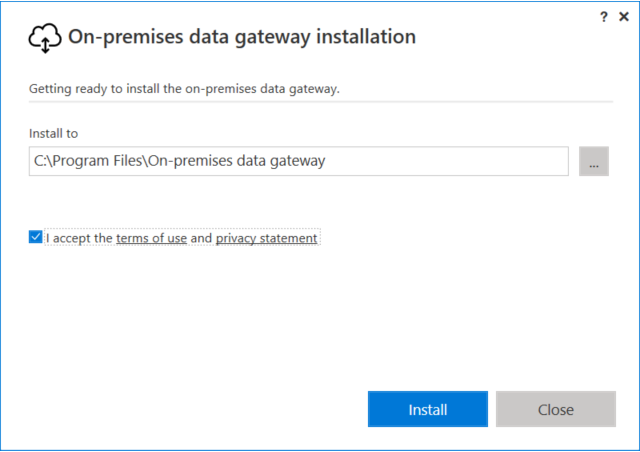Click the cloud download logo icon

pyautogui.click(x=45, y=38)
